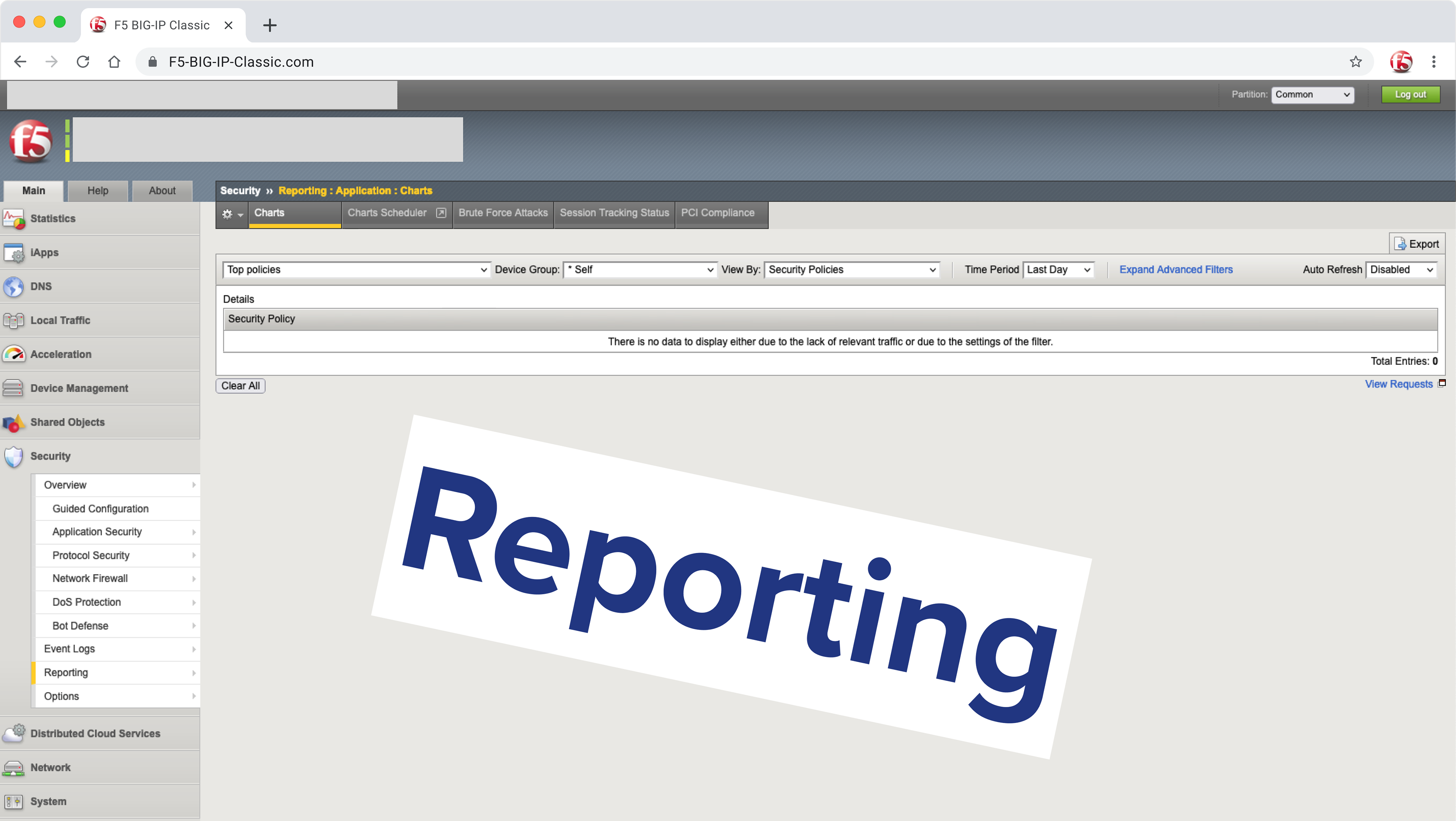Expand the Application Security submenu arrow
Viewport: 1456px width, 821px height.
pos(193,532)
